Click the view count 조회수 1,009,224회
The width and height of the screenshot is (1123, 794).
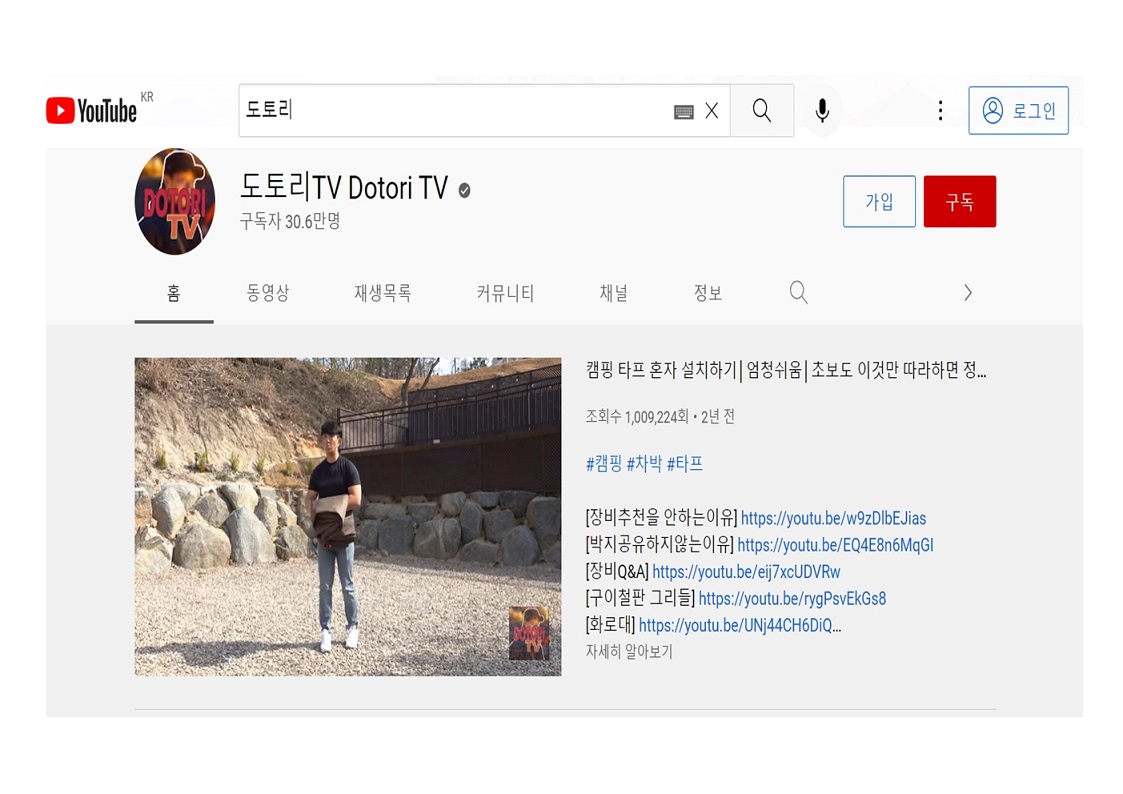point(637,417)
